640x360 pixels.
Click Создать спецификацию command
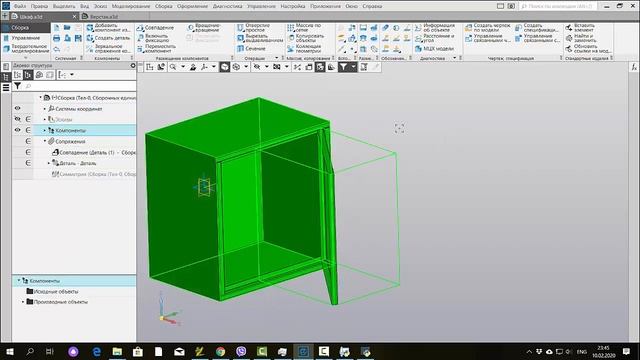(537, 28)
